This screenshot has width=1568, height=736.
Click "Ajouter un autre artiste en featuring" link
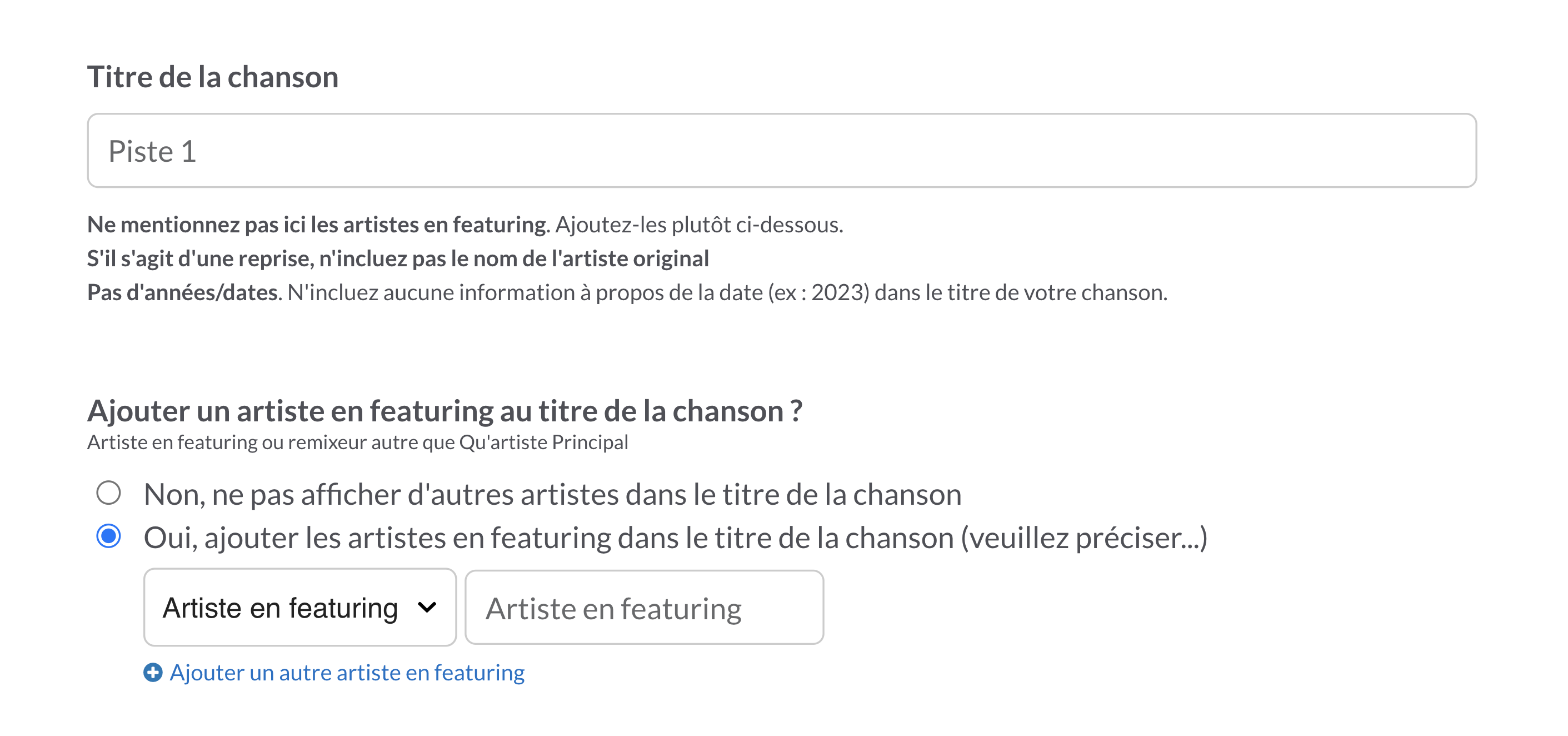pyautogui.click(x=347, y=672)
